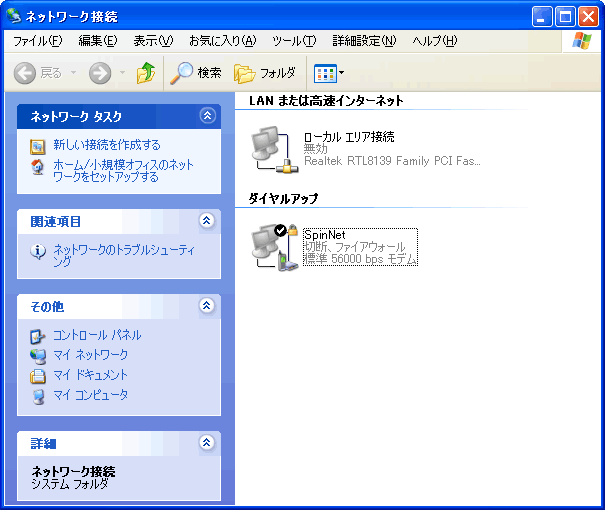
Task: Collapse the 詳細 panel
Action: pyautogui.click(x=207, y=442)
